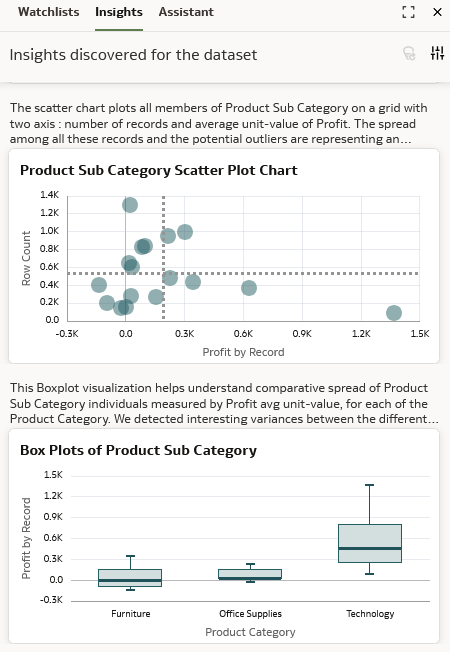The image size is (450, 652).
Task: Close the insights panel
Action: pos(437,12)
